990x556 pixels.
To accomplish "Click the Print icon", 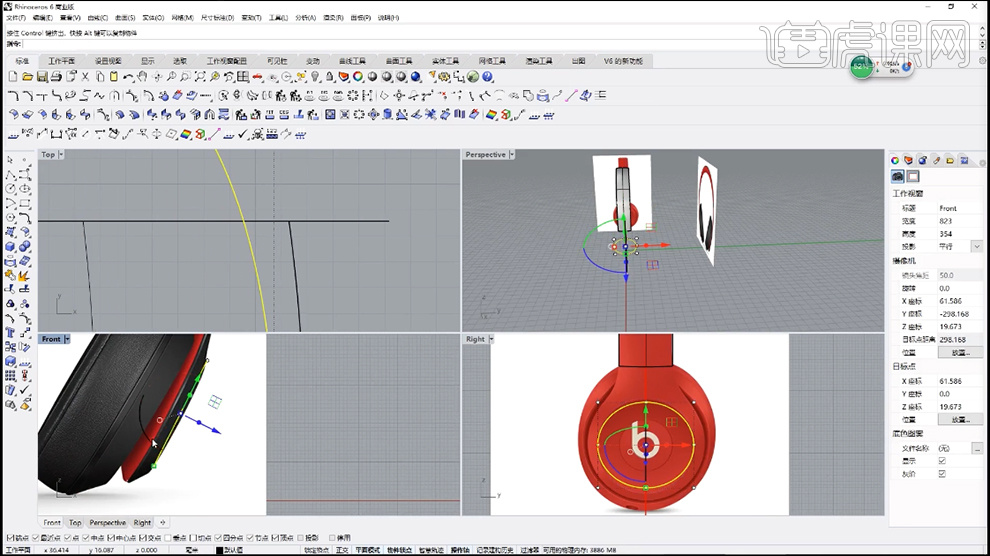I will (x=56, y=76).
